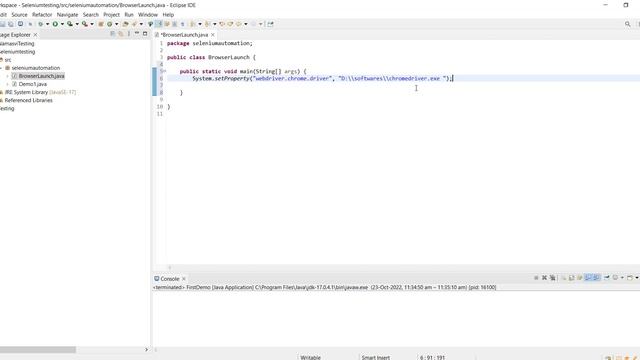Open the dropdown arrow beside External Tools

92,24
